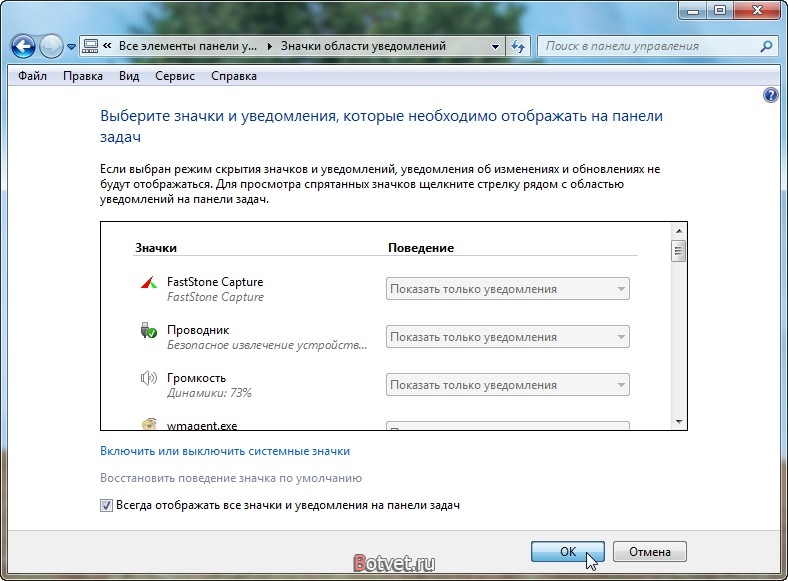788x581 pixels.
Task: Click the Громкость speaker icon
Action: (148, 379)
